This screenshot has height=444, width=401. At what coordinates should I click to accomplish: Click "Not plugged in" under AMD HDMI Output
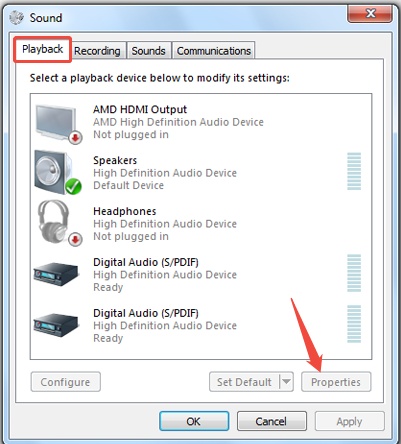point(131,135)
